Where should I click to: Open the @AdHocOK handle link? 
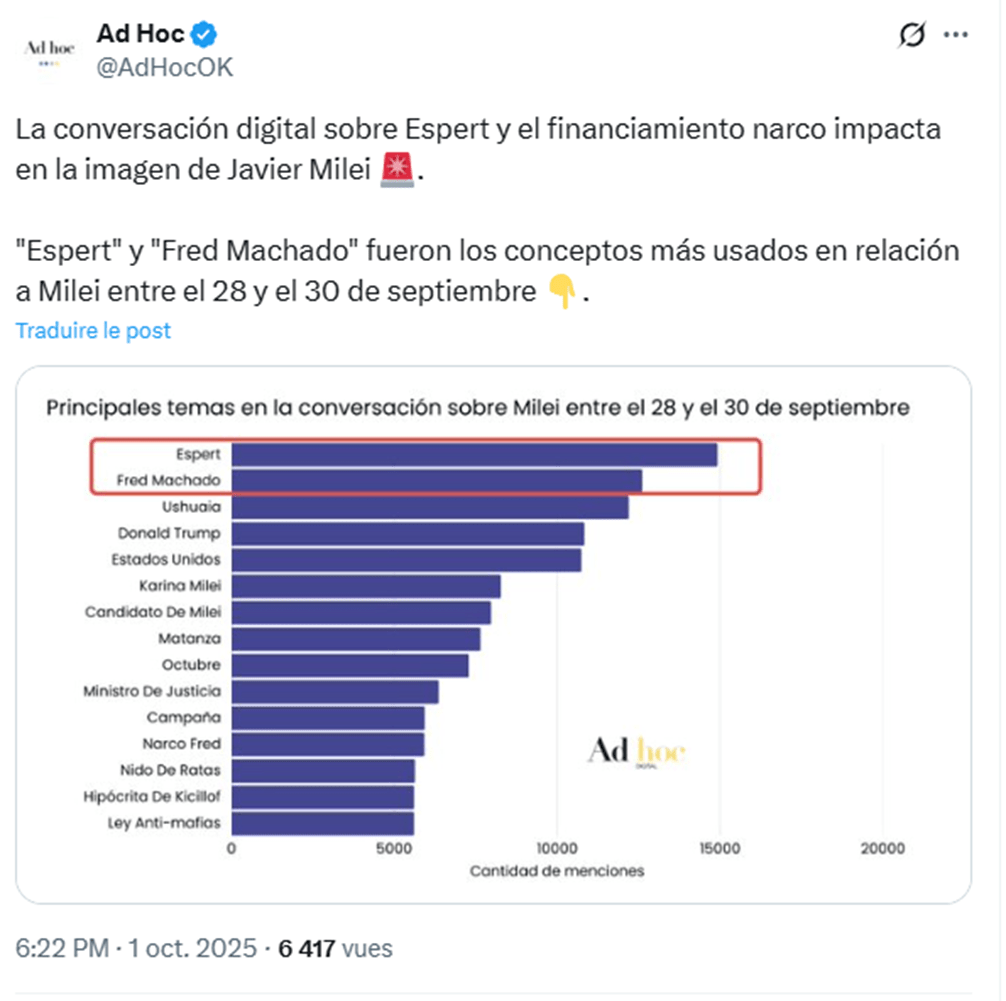pyautogui.click(x=164, y=68)
